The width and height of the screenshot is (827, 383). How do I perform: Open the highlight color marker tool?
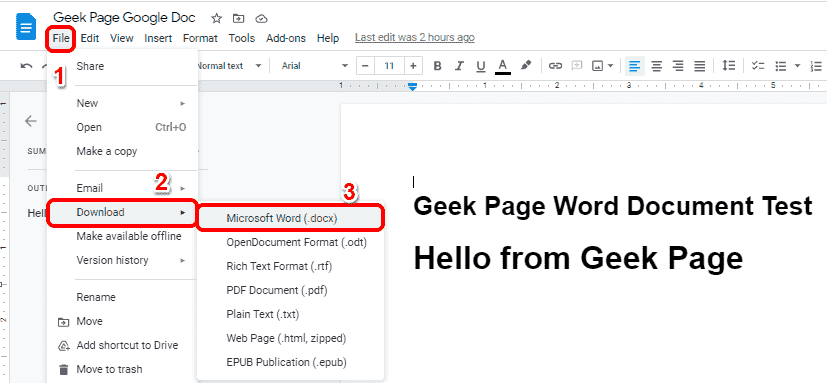point(525,65)
